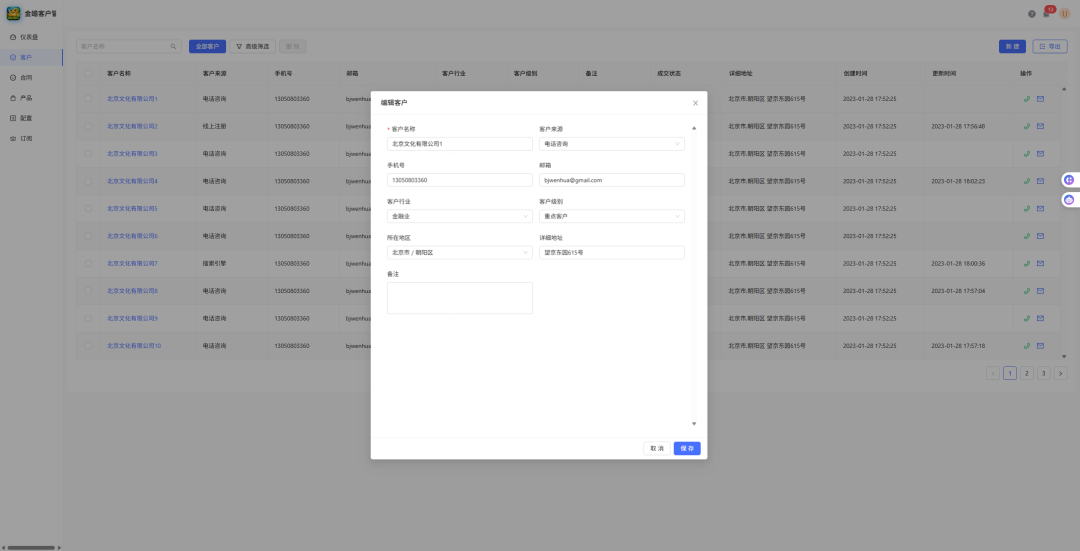1080x551 pixels.
Task: Open 客户 in the sidebar
Action: pyautogui.click(x=31, y=57)
